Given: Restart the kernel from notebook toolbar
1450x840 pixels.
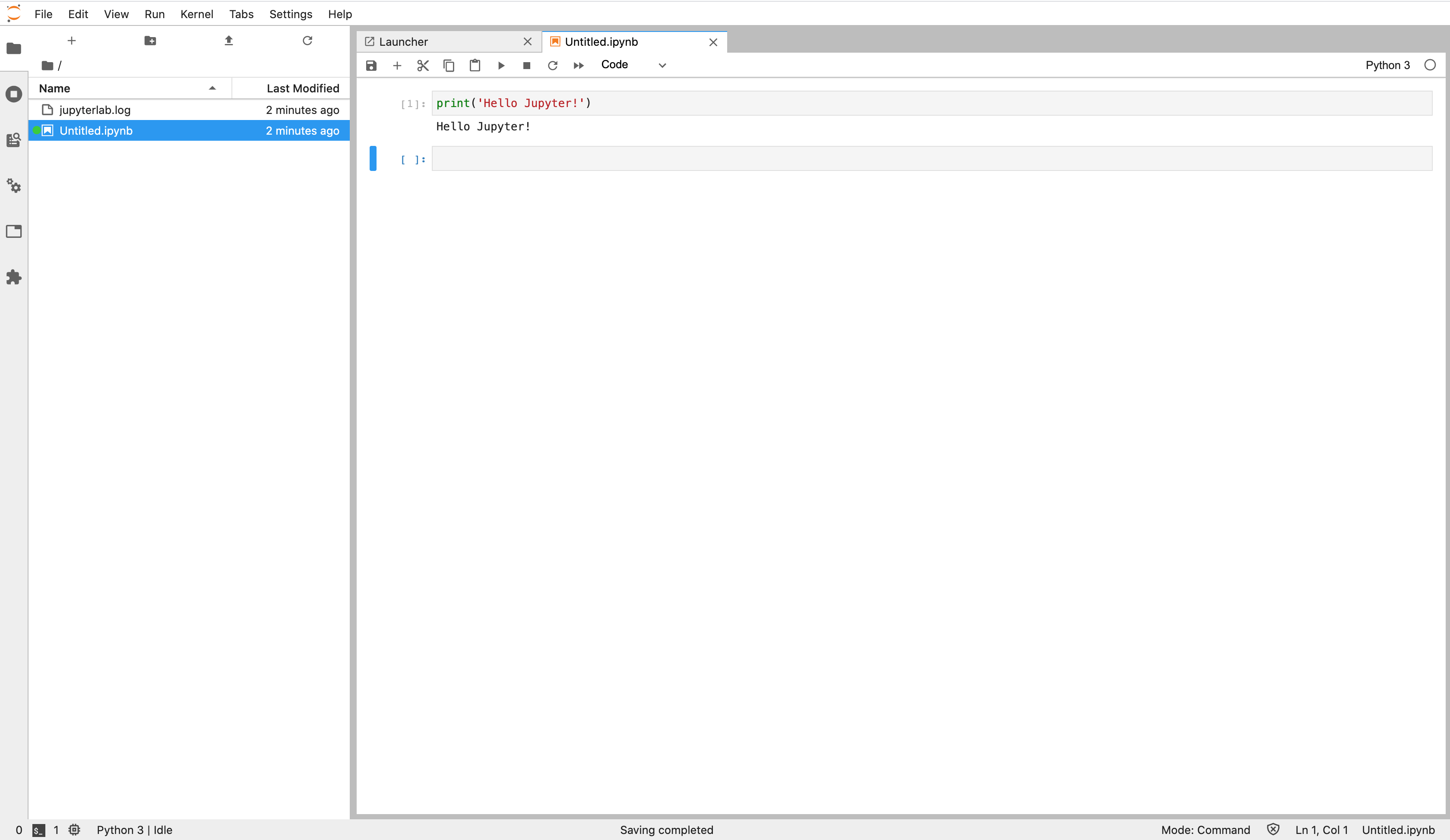Looking at the screenshot, I should [552, 66].
